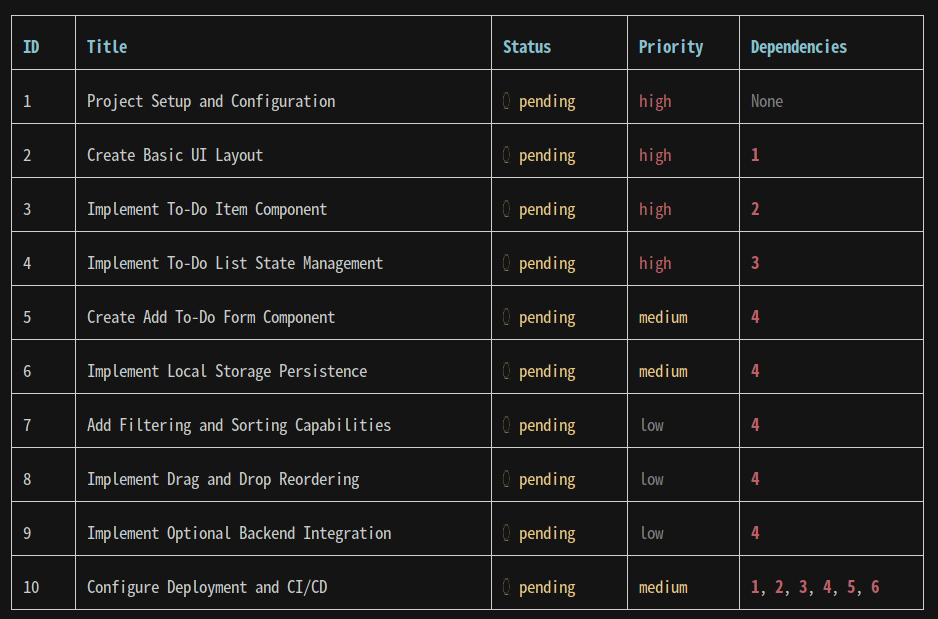The image size is (938, 619).
Task: Click medium priority label for task 10
Action: [x=663, y=587]
